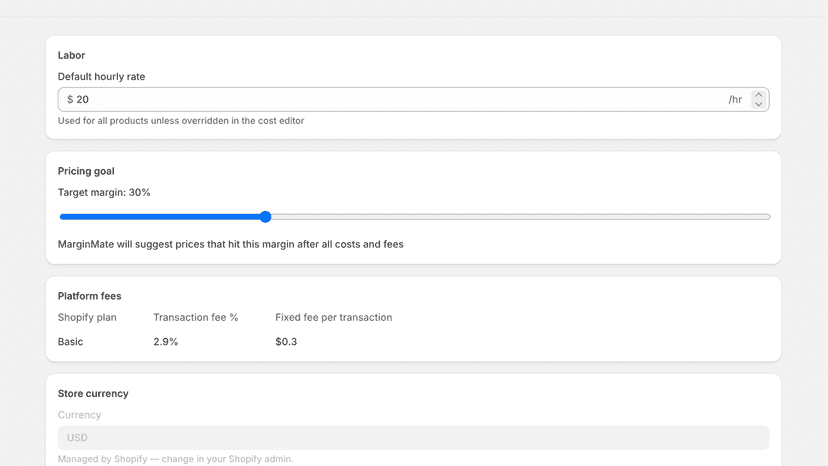This screenshot has width=828, height=466.
Task: Click the "$0.3" fixed fee value
Action: (x=286, y=342)
